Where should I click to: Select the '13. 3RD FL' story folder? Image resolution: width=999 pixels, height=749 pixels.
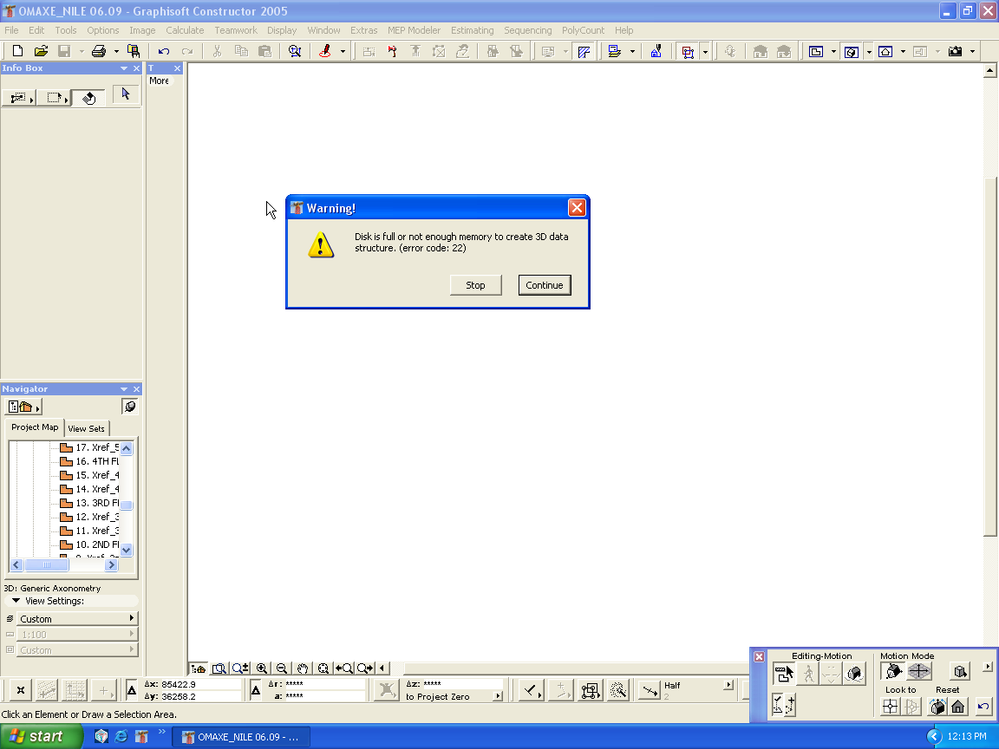point(89,503)
